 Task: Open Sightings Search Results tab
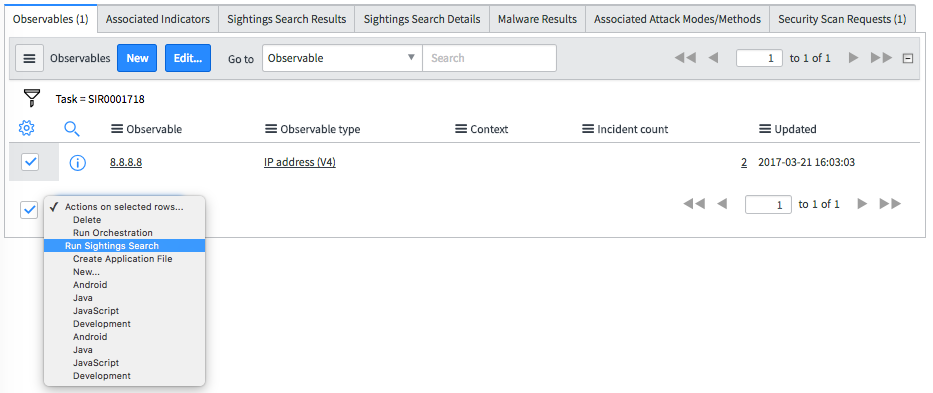[x=286, y=19]
